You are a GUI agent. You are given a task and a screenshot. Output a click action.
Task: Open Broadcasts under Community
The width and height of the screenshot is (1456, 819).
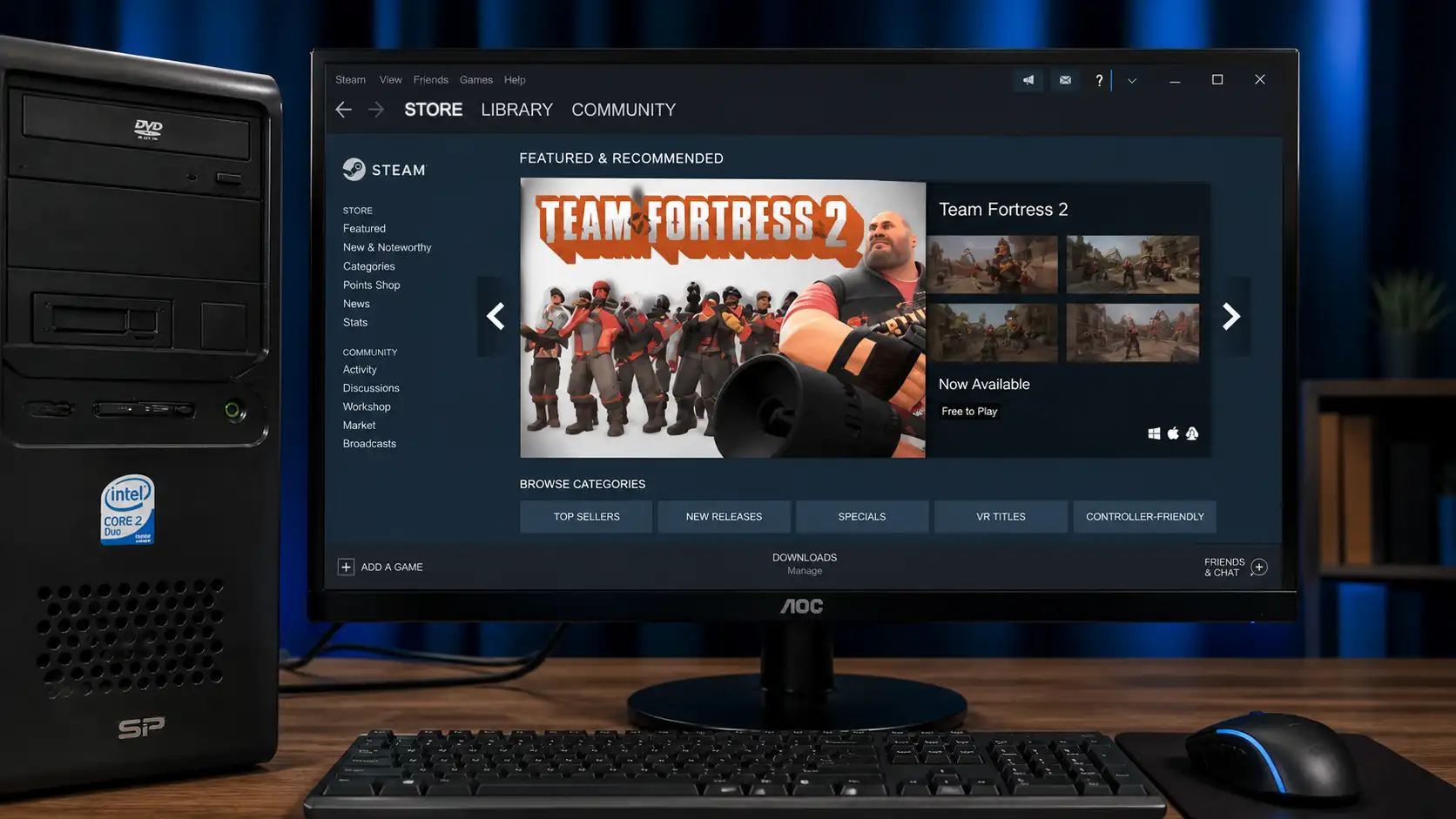tap(369, 444)
